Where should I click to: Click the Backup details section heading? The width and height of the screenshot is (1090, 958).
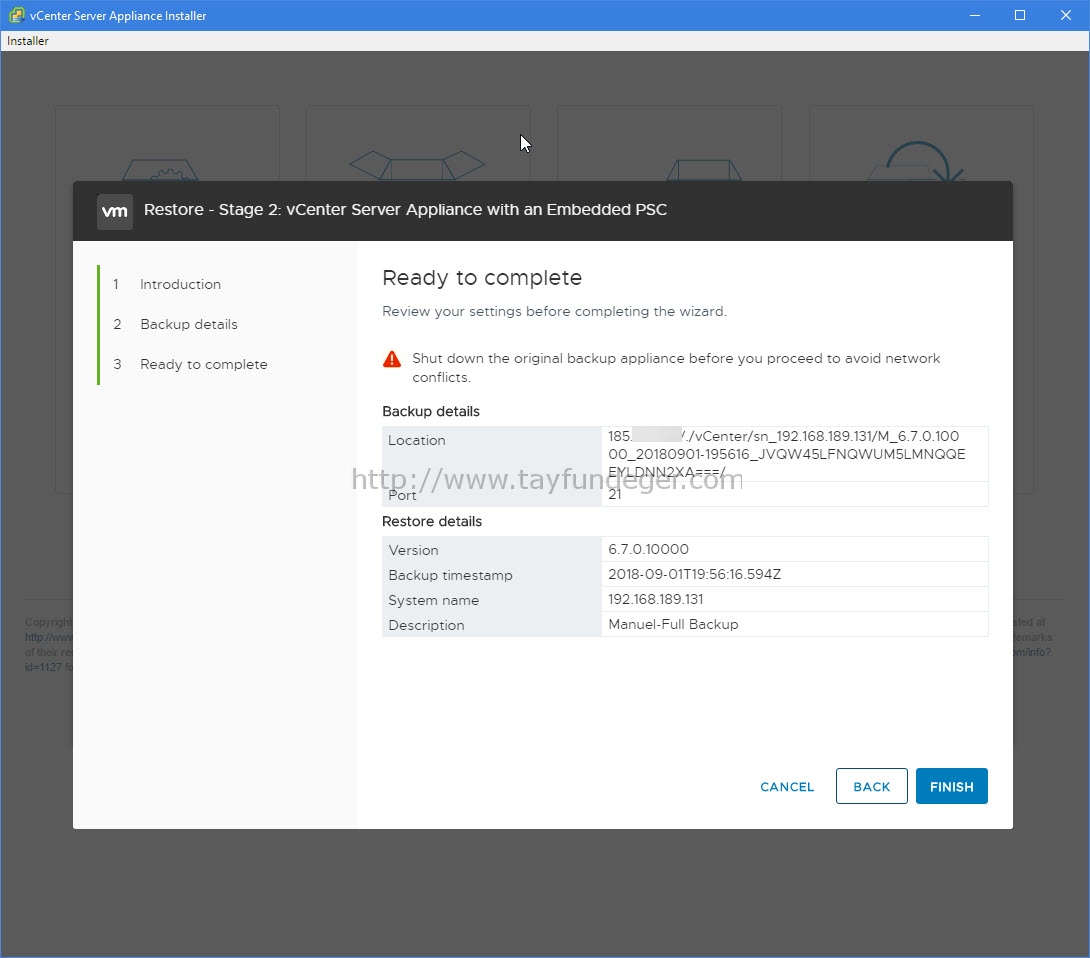click(x=430, y=412)
